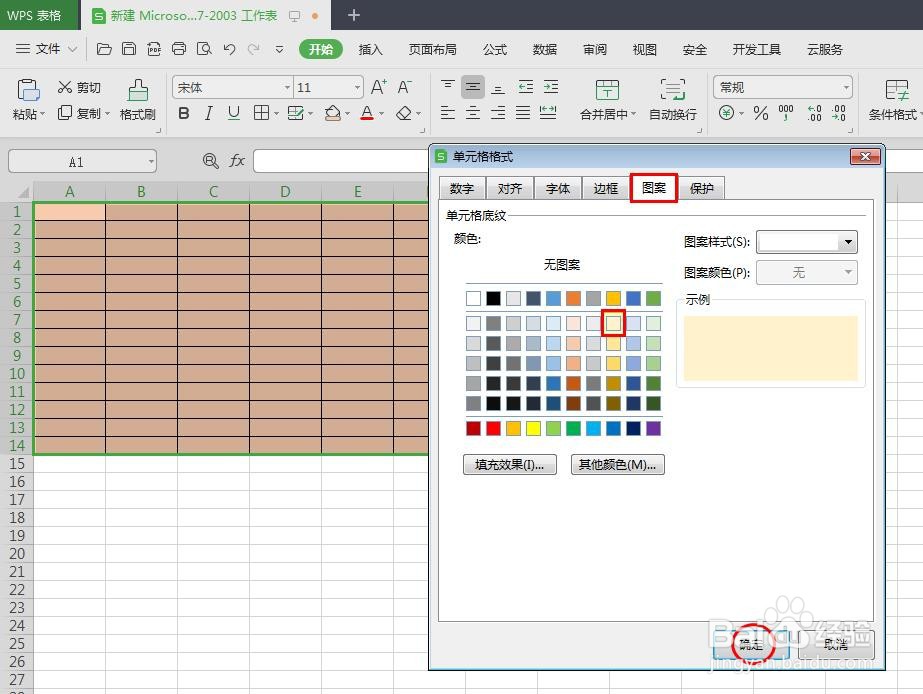The width and height of the screenshot is (923, 694).
Task: Select the Cut (剪切) tool
Action: [78, 87]
